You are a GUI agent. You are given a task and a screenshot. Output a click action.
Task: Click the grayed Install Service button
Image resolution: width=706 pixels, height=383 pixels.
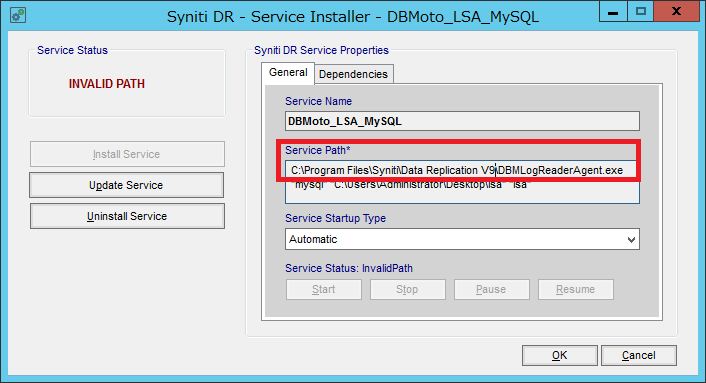coord(127,154)
